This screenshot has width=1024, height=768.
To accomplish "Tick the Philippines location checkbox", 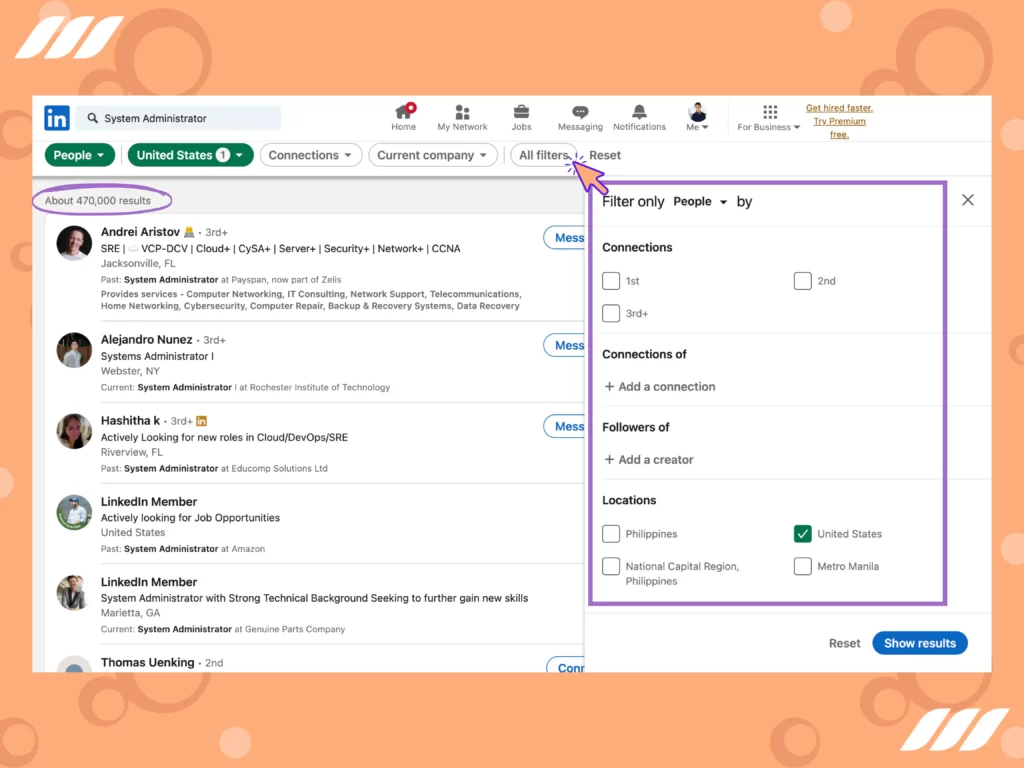I will coord(611,534).
